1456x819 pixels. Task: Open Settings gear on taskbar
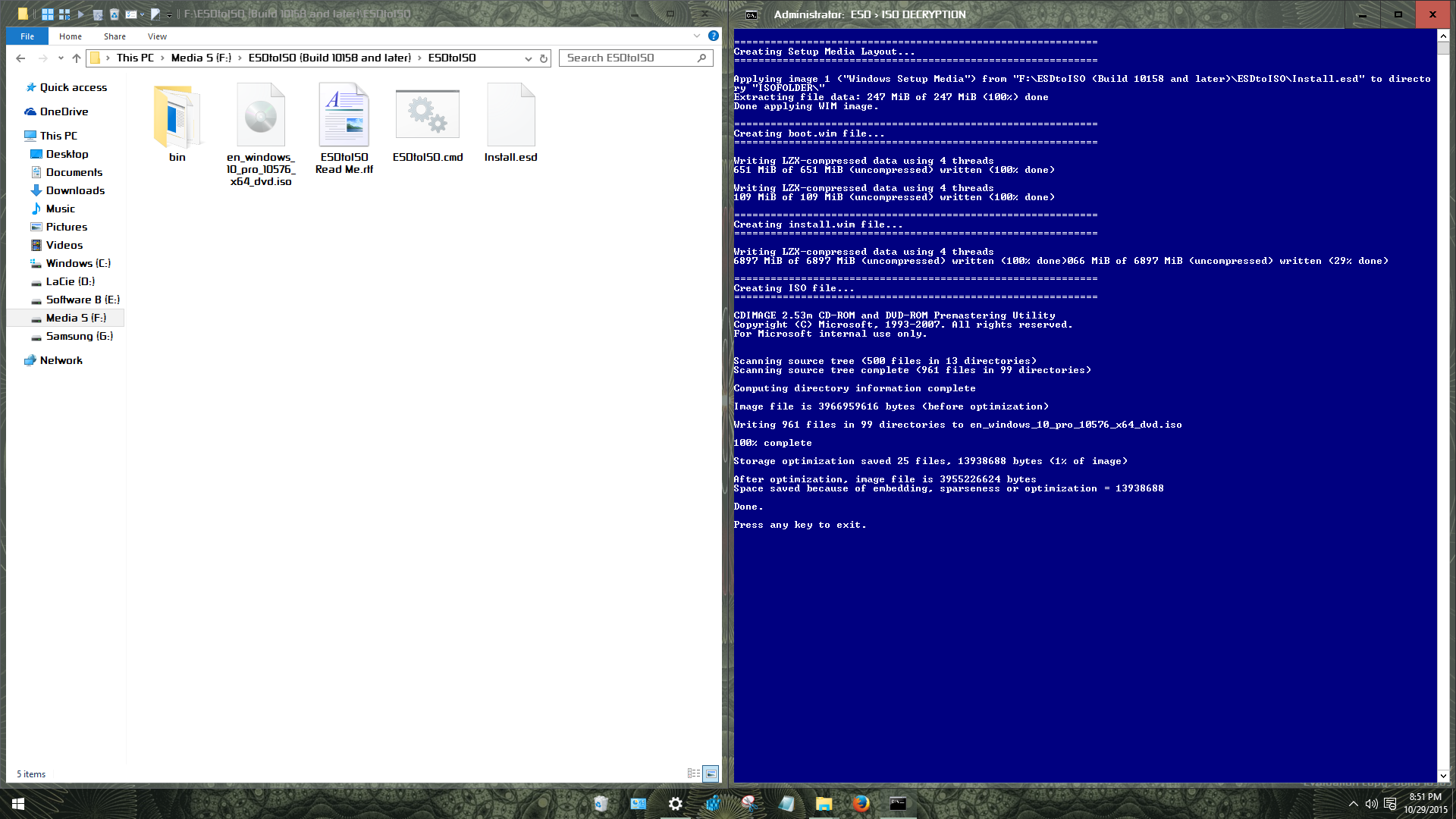675,804
